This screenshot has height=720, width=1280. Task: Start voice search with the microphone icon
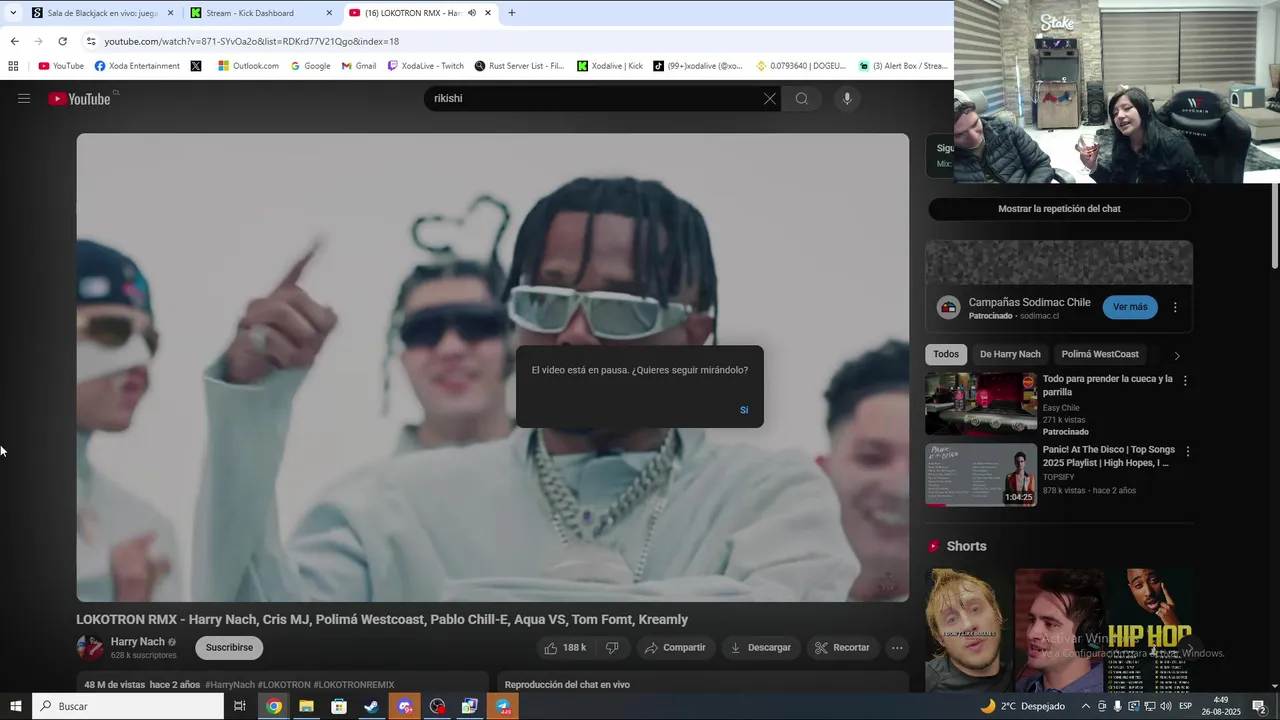coord(847,98)
